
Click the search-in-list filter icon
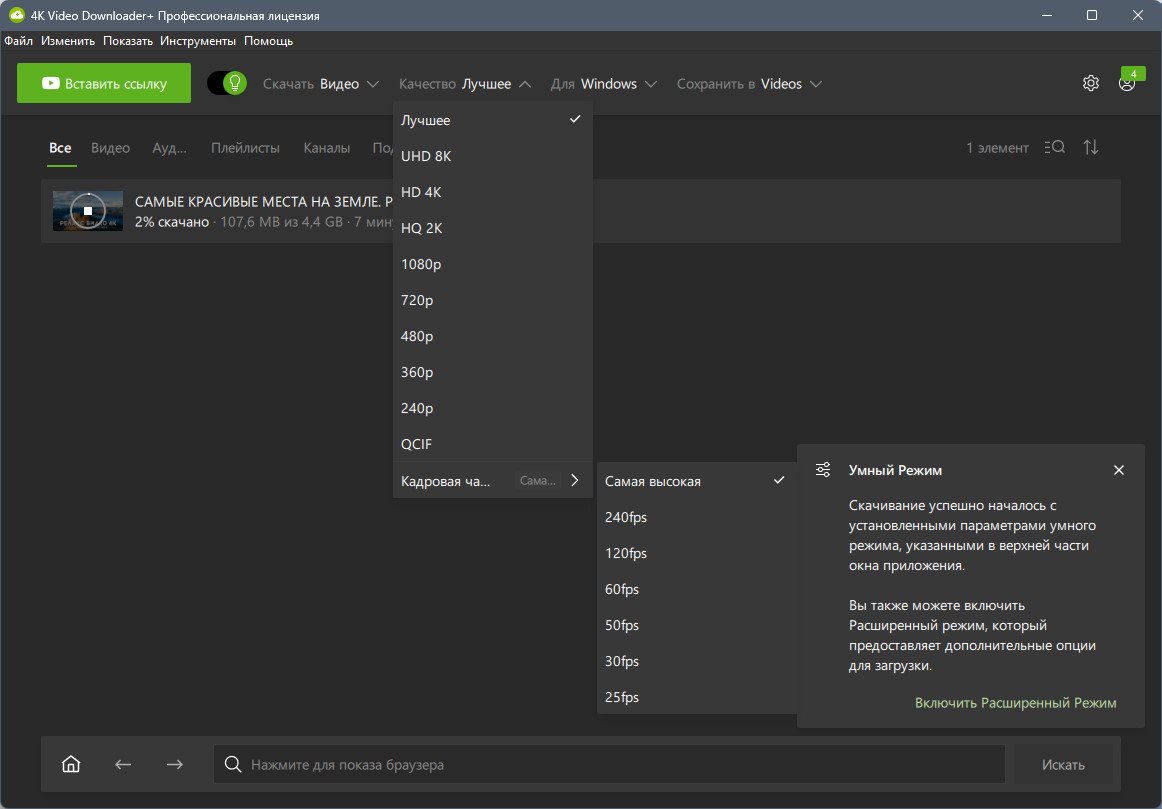coord(1055,147)
